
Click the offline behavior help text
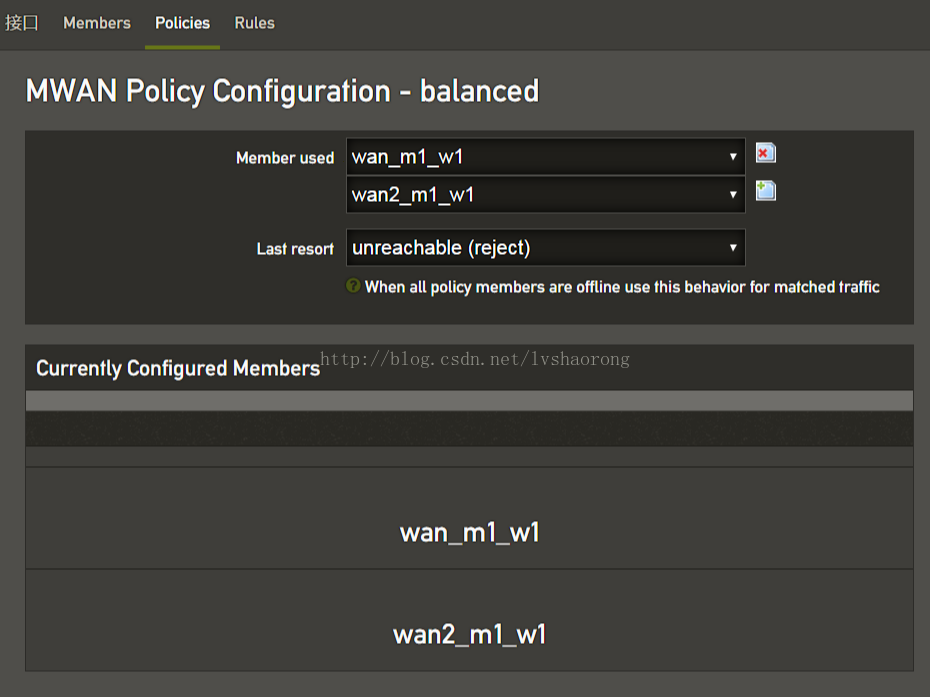622,287
